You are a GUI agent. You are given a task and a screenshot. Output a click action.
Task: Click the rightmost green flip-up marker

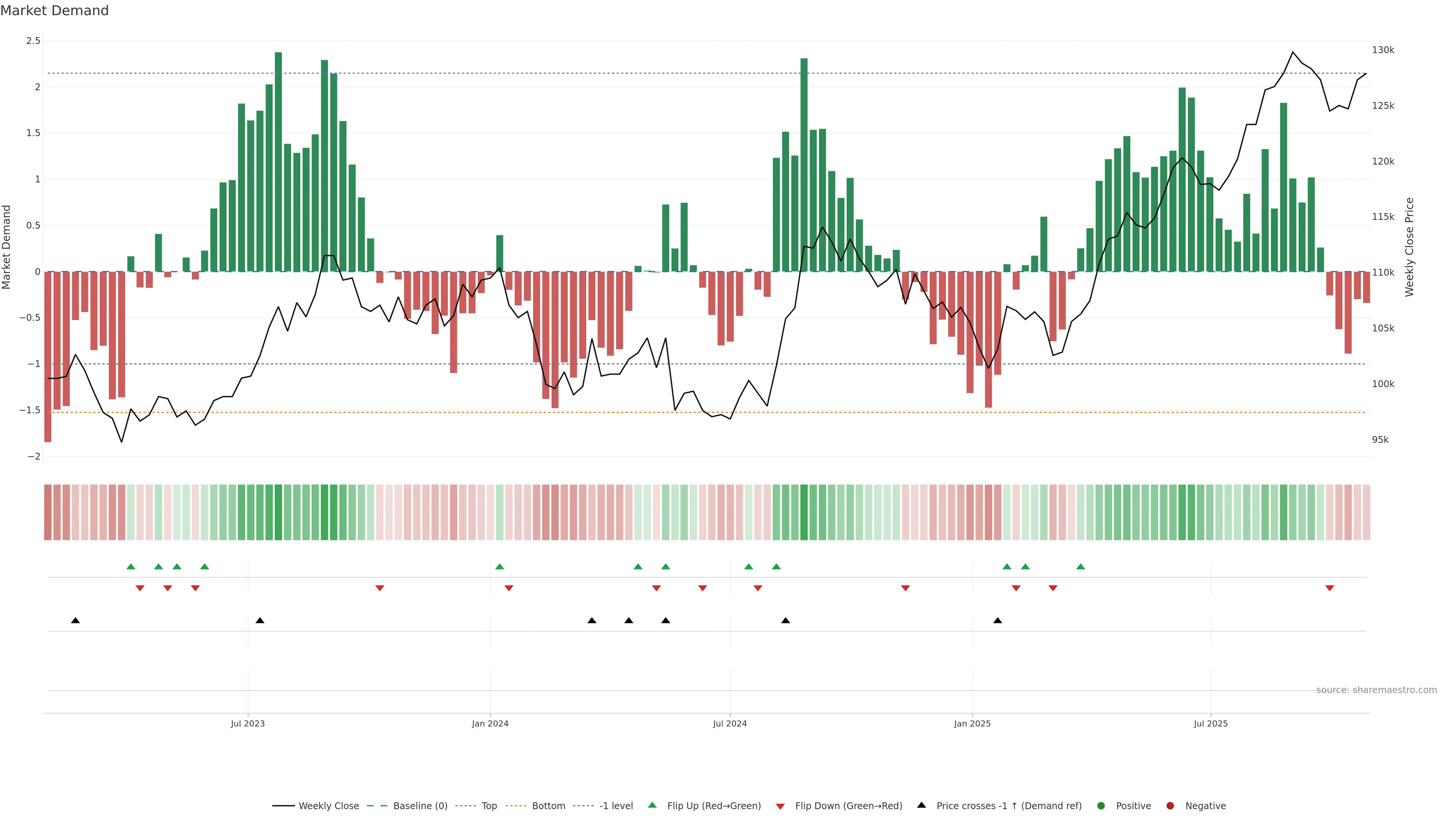click(1081, 566)
